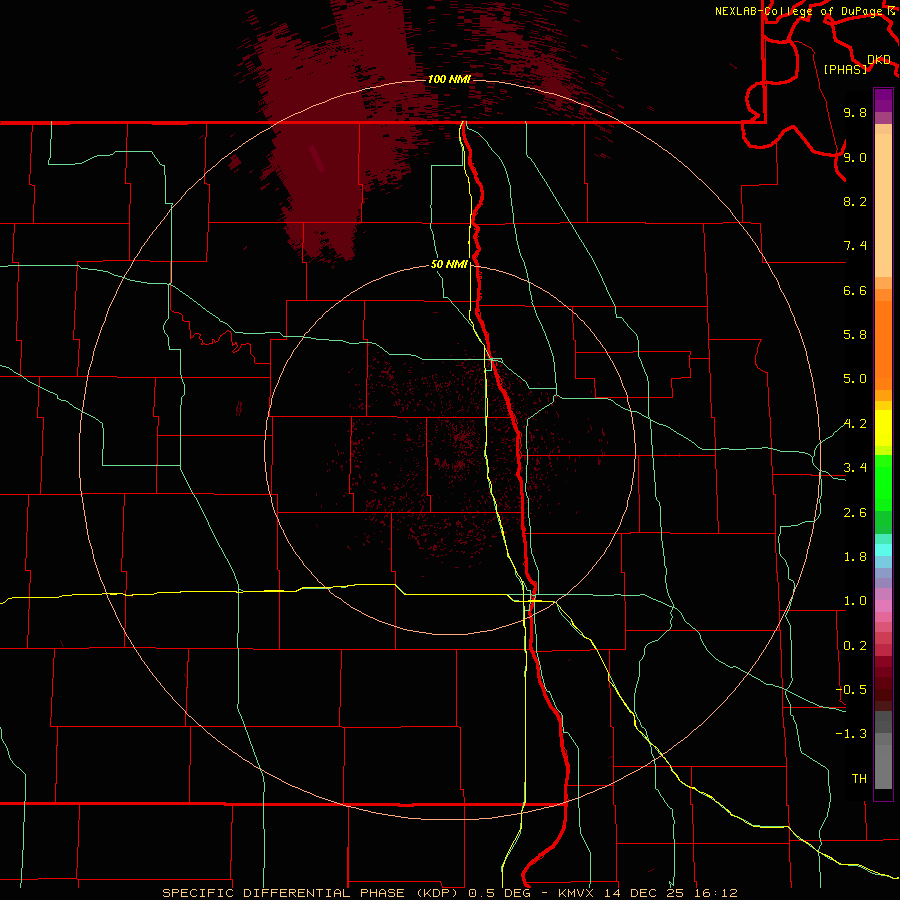
Task: Click the bright green segment of the color bar
Action: 883,482
